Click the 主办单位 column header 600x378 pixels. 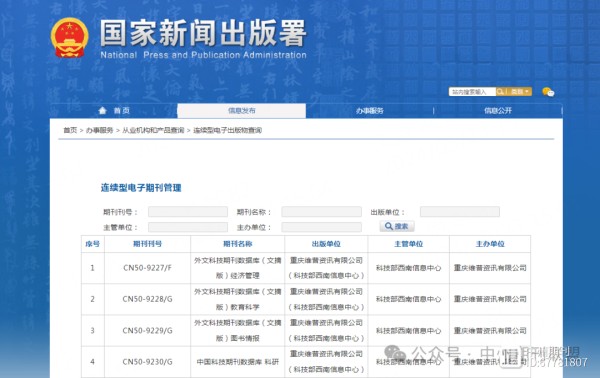tap(490, 244)
